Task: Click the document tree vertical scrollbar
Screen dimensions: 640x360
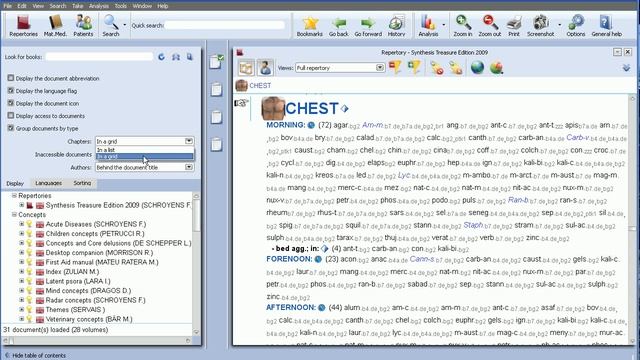Action: click(196, 264)
